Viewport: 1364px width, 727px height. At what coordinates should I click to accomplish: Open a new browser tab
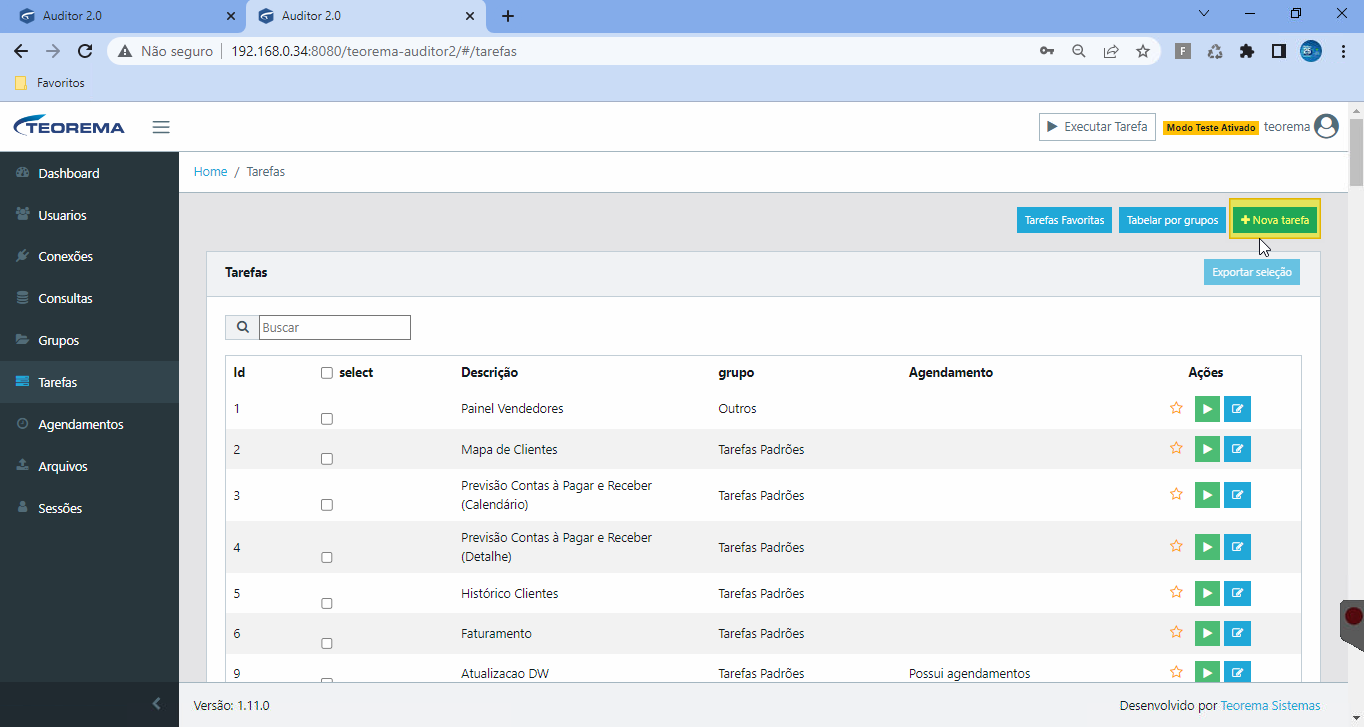pyautogui.click(x=508, y=16)
